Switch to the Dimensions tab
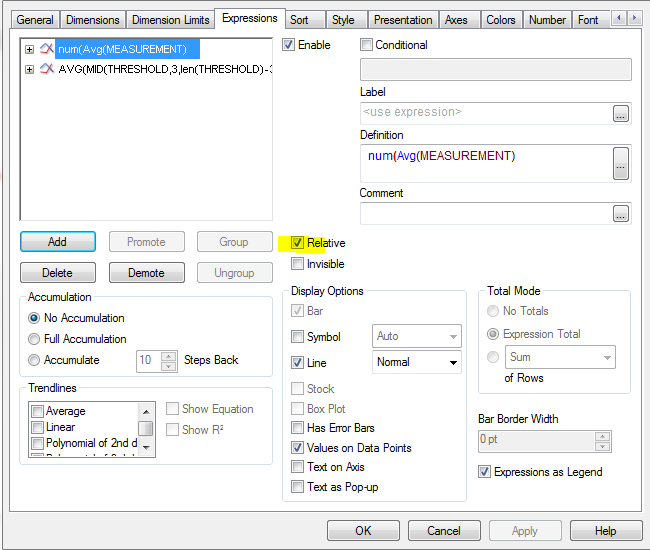650x550 pixels. 93,20
